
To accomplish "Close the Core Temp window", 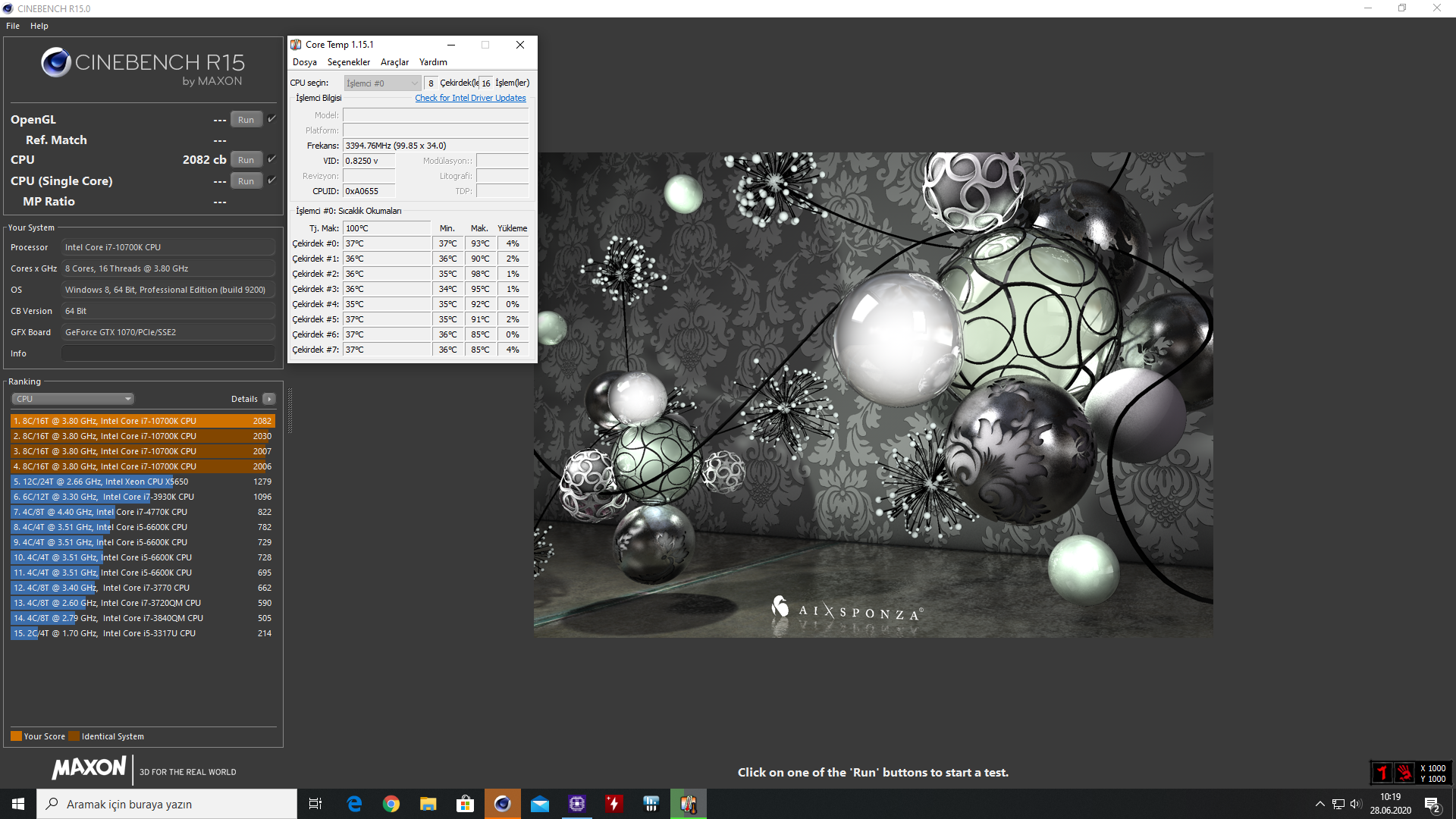I will [520, 45].
